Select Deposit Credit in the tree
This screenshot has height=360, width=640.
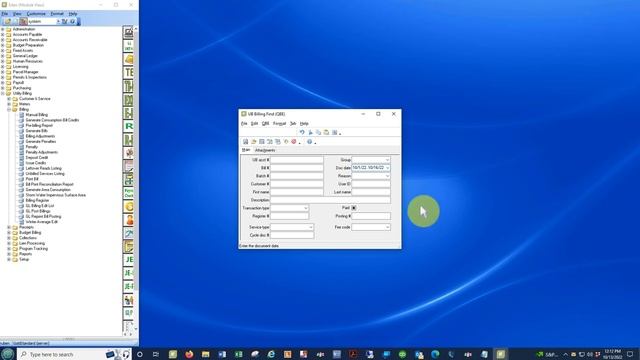[x=37, y=157]
